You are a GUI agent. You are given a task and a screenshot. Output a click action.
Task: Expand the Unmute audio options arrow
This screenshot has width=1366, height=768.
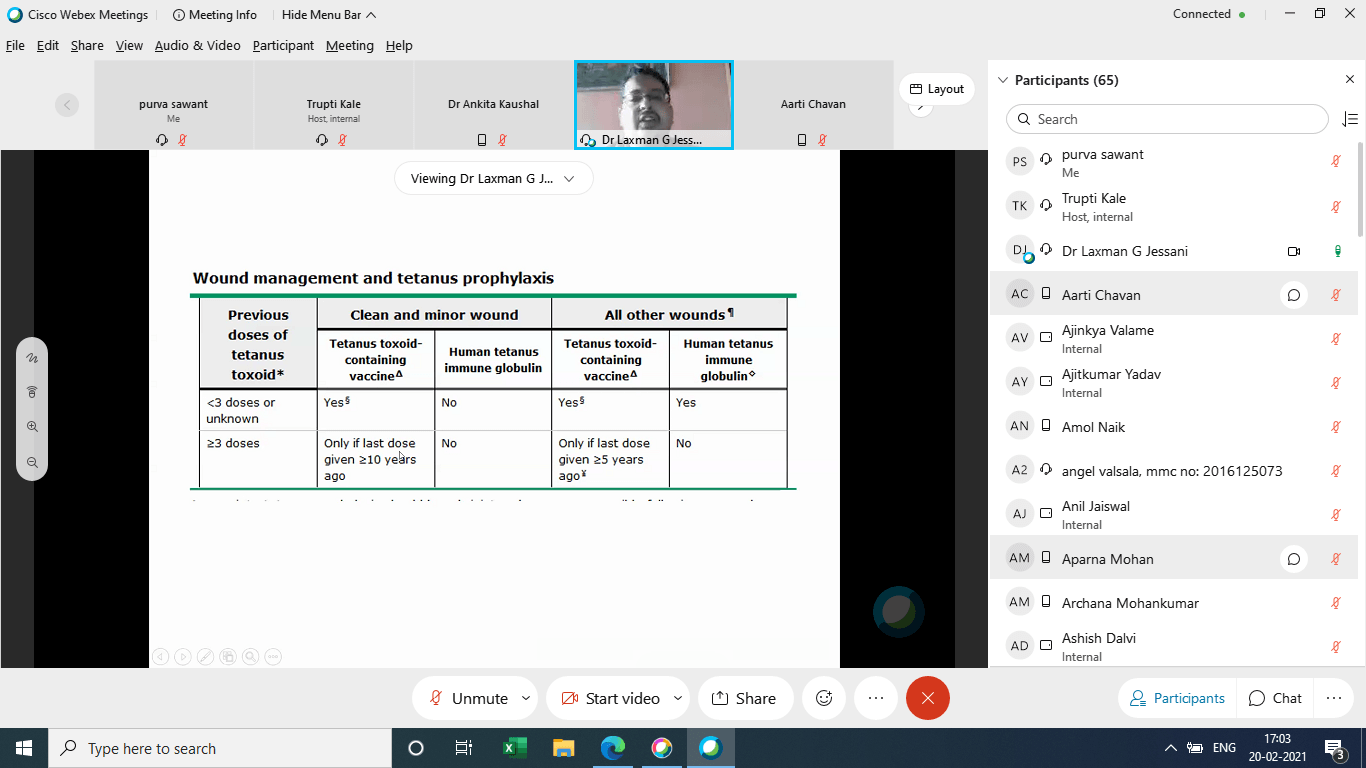(x=526, y=698)
